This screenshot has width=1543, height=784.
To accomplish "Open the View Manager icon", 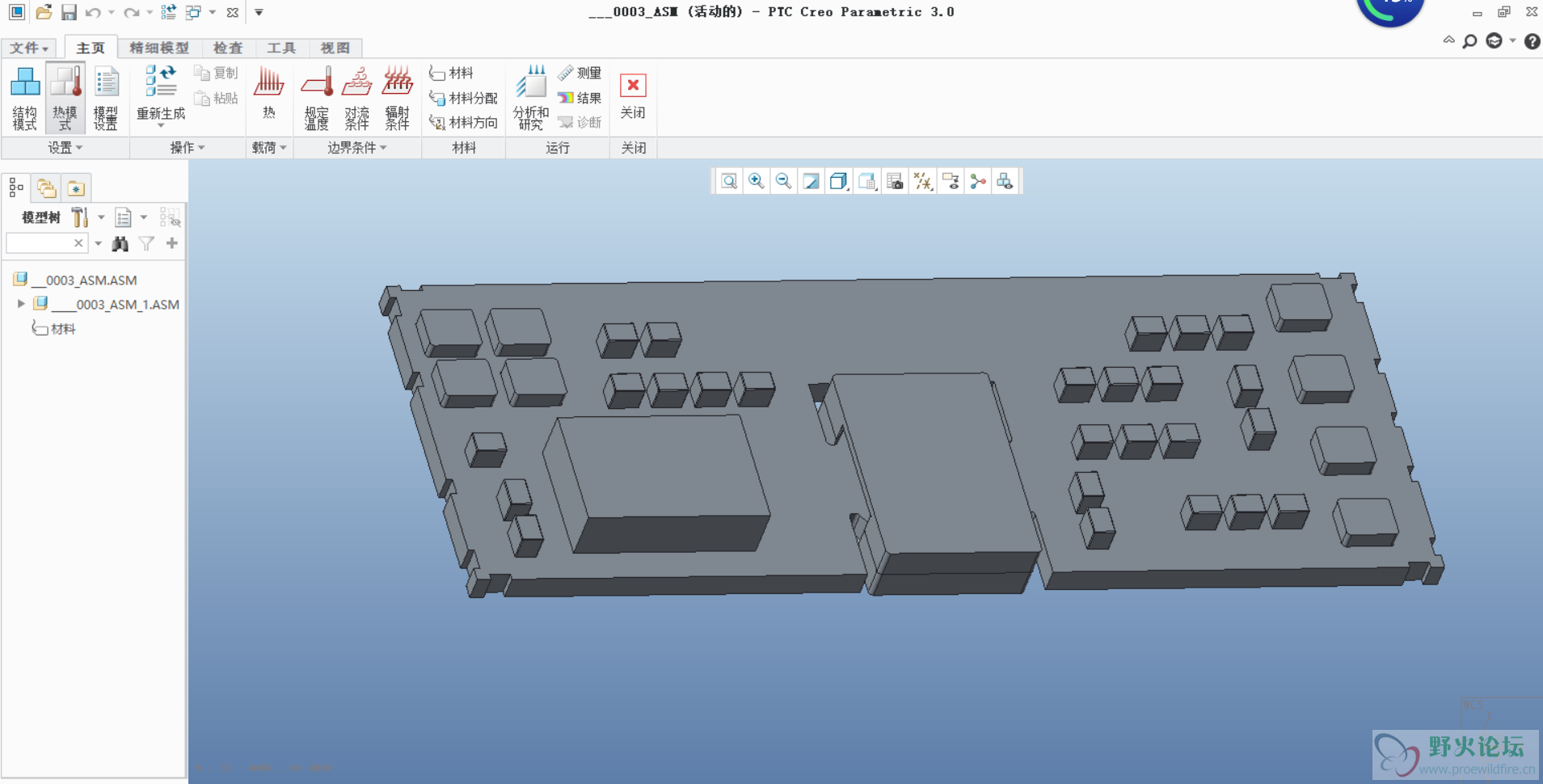I will tap(895, 181).
